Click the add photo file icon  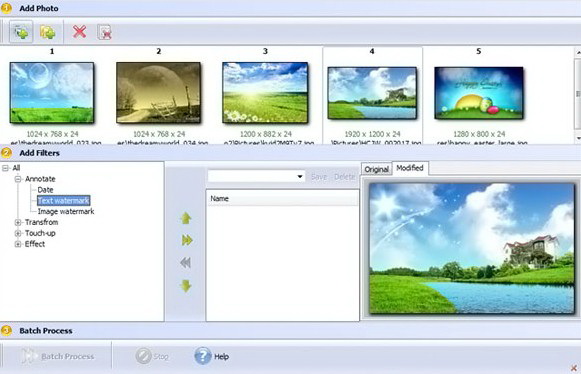21,32
